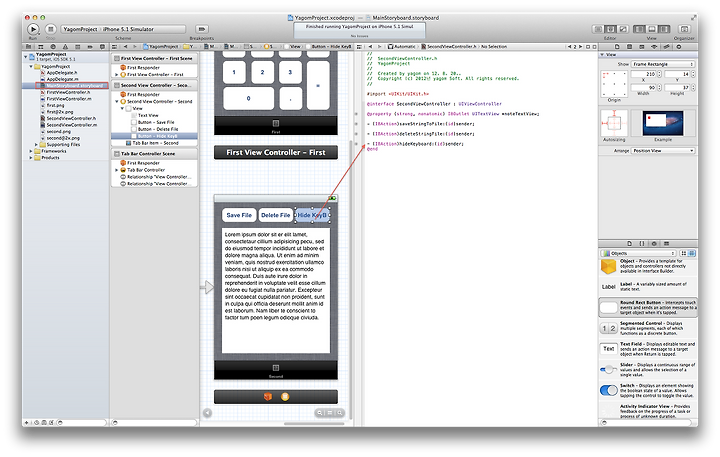720x457 pixels.
Task: Click the Run button in the toolbar
Action: 33,29
